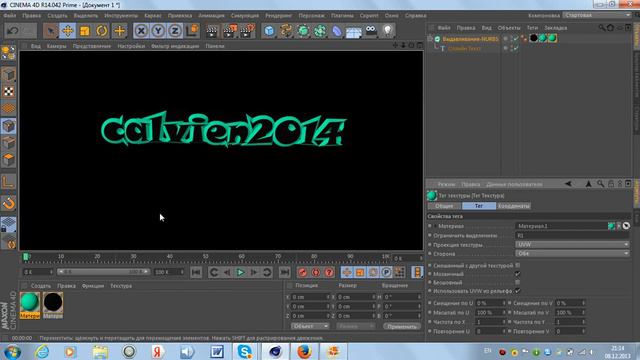This screenshot has height=360, width=640.
Task: Select the Live Selection arrow tool
Action: [x=50, y=31]
